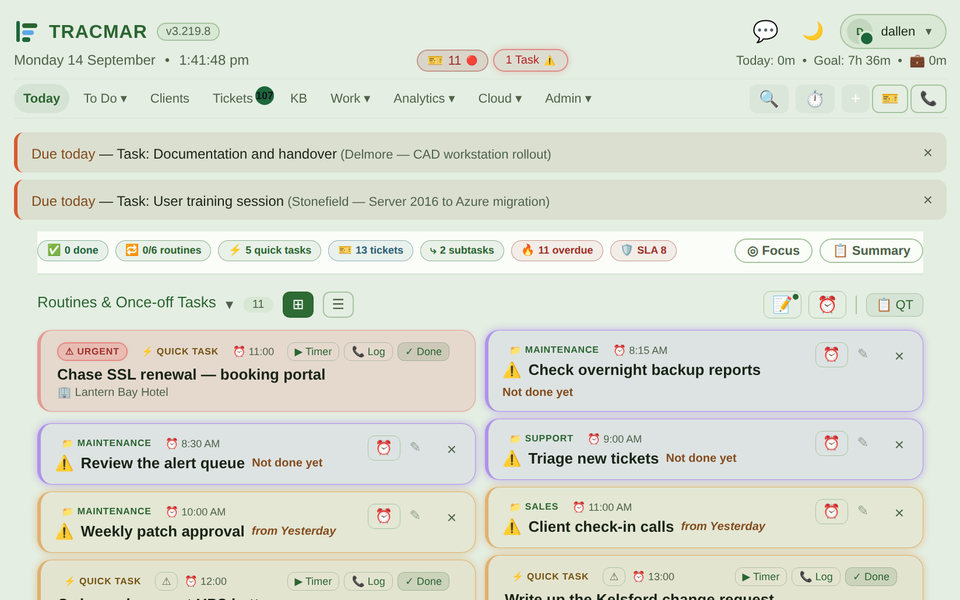Click the new ticket icon in navbar
This screenshot has width=960, height=600.
tap(890, 99)
